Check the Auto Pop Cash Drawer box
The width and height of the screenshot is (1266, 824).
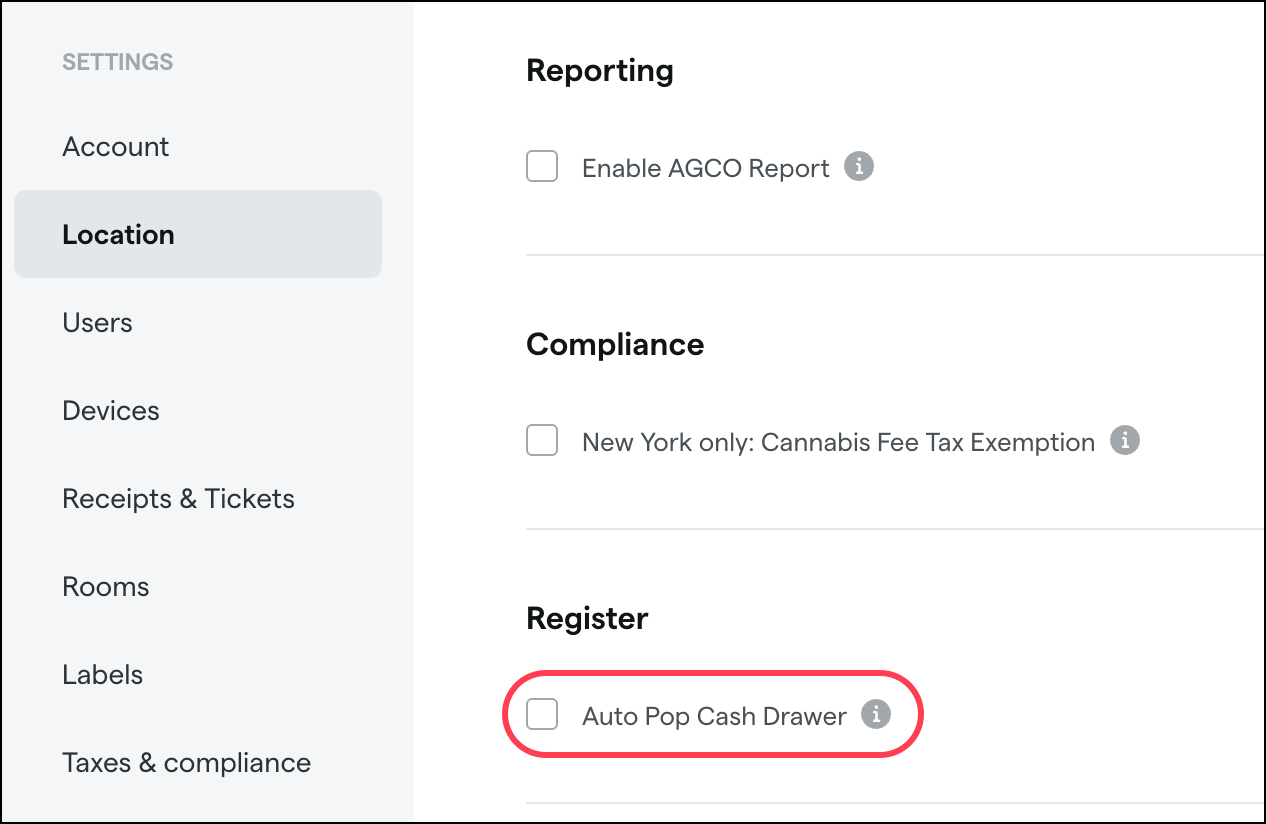(542, 714)
